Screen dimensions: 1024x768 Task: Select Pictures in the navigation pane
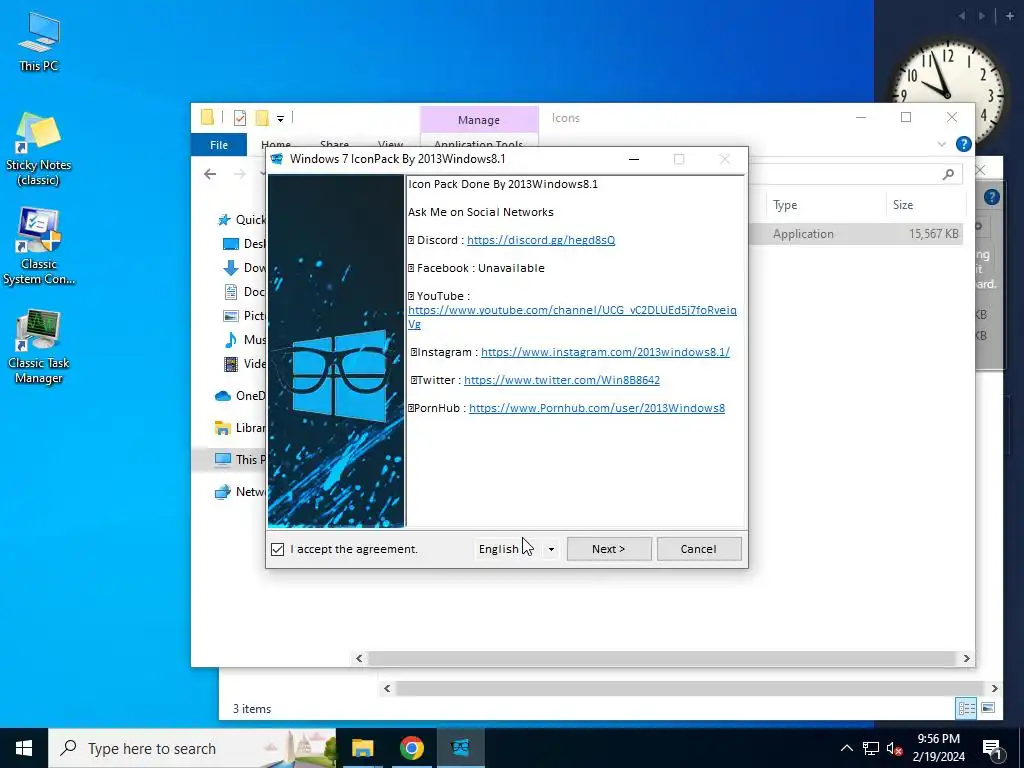[244, 316]
